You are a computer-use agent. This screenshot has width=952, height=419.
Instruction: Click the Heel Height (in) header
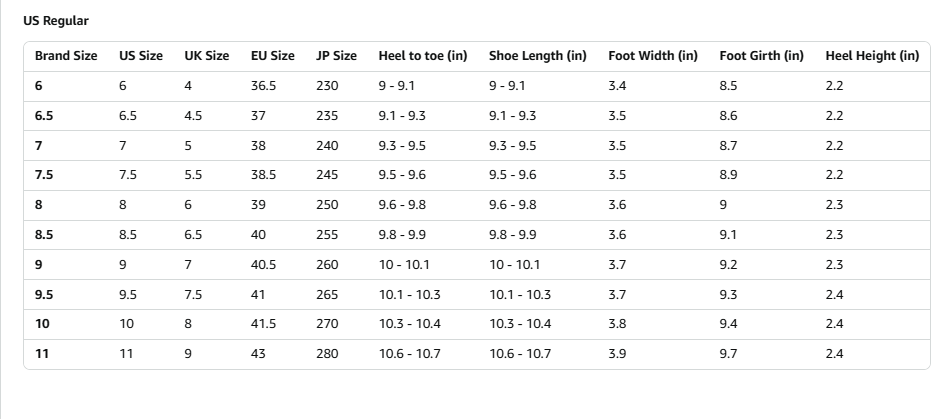871,56
